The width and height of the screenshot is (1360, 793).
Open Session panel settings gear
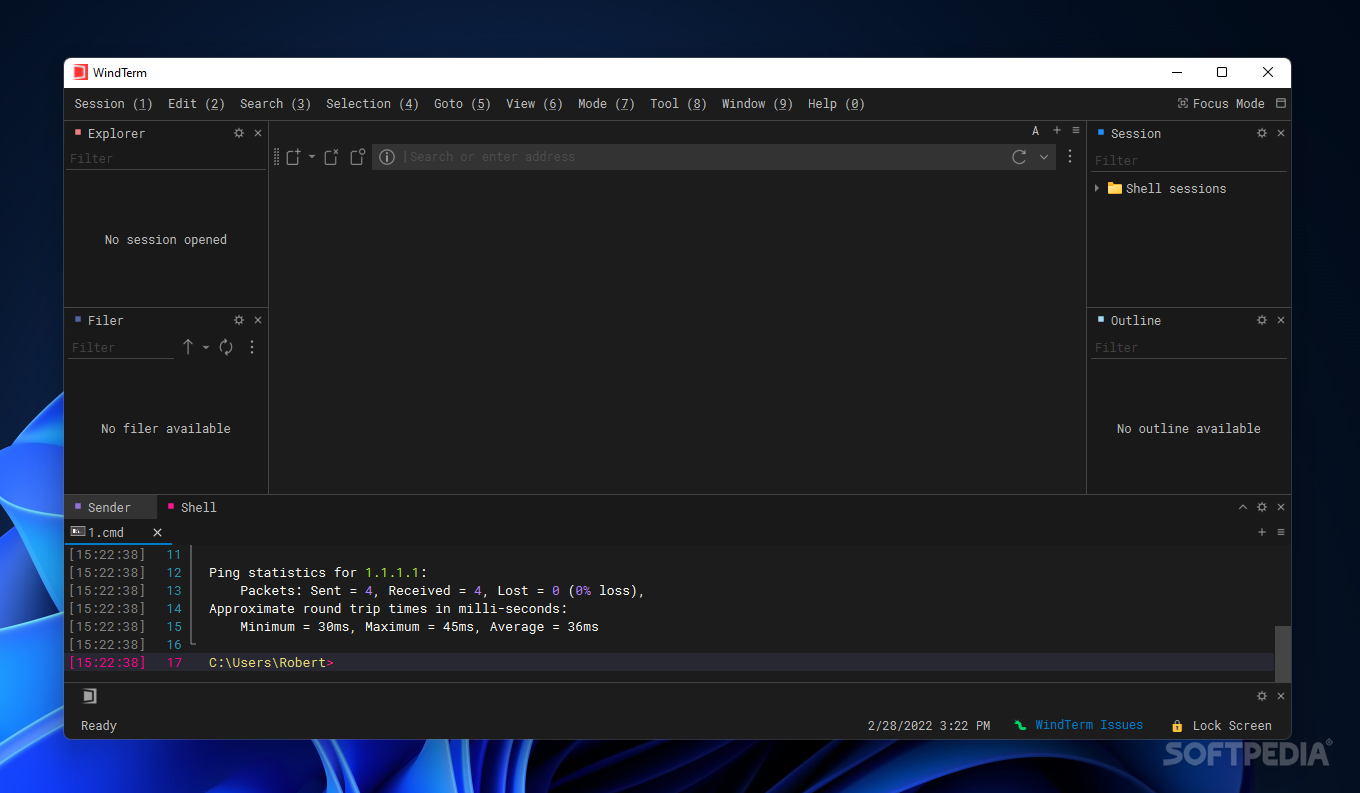(x=1262, y=133)
